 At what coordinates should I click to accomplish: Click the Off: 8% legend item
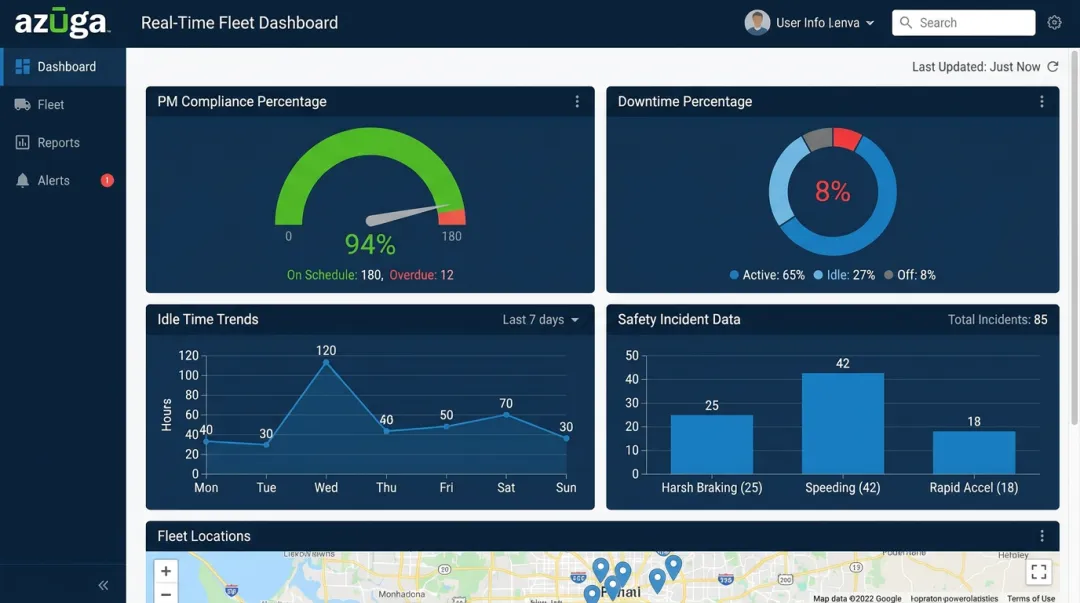(910, 275)
